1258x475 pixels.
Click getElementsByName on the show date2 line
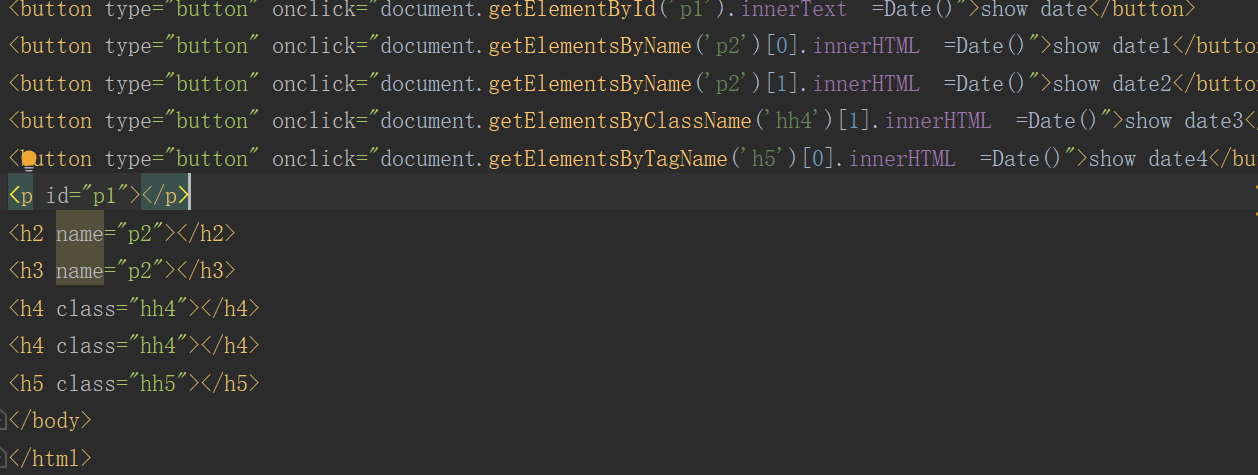pos(590,84)
